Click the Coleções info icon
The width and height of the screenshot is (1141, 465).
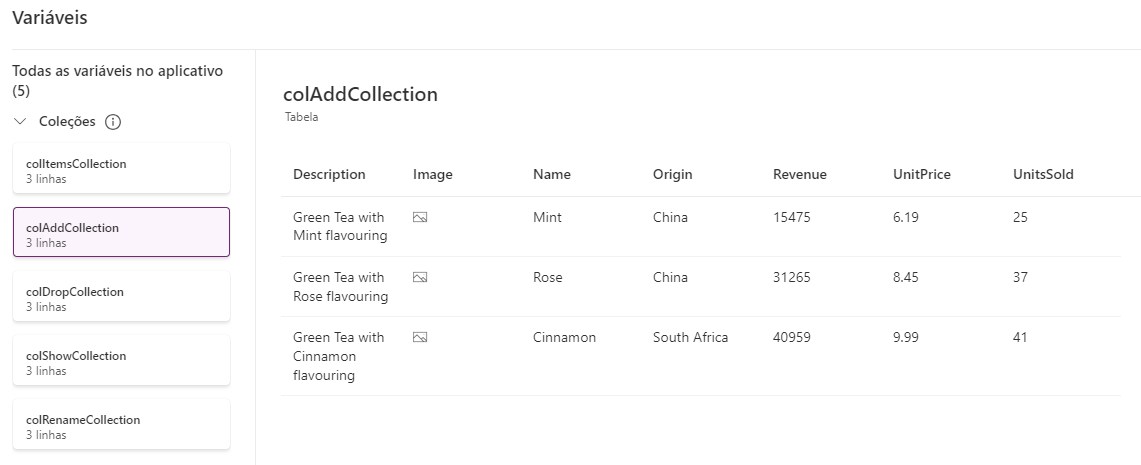point(113,122)
